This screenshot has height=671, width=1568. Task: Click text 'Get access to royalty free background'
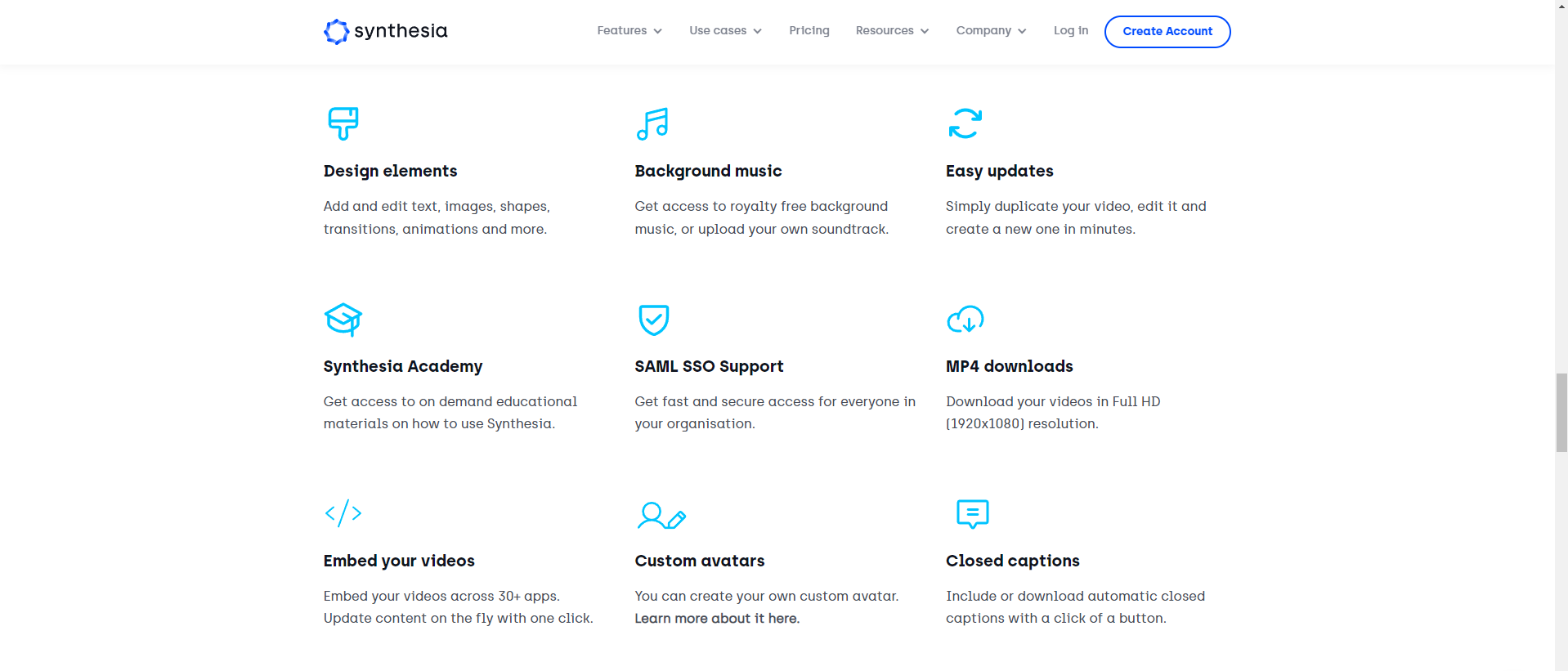point(761,207)
